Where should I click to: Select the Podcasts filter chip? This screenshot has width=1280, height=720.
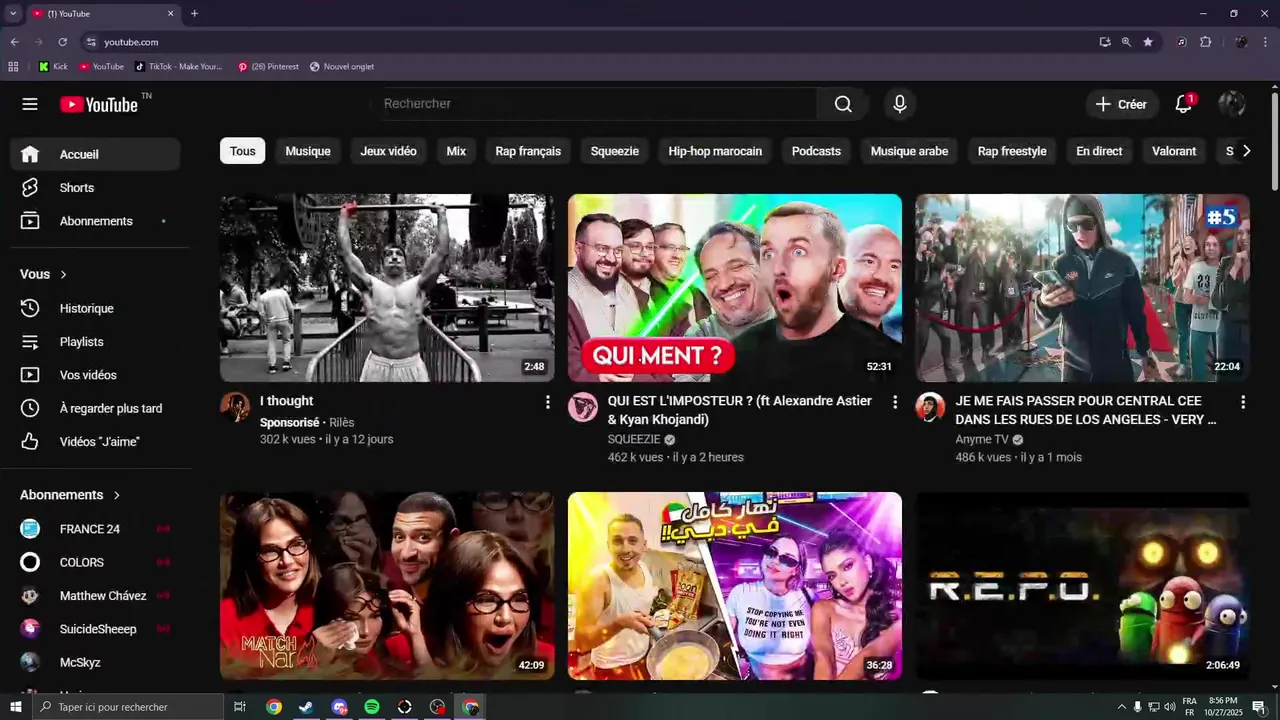point(816,151)
